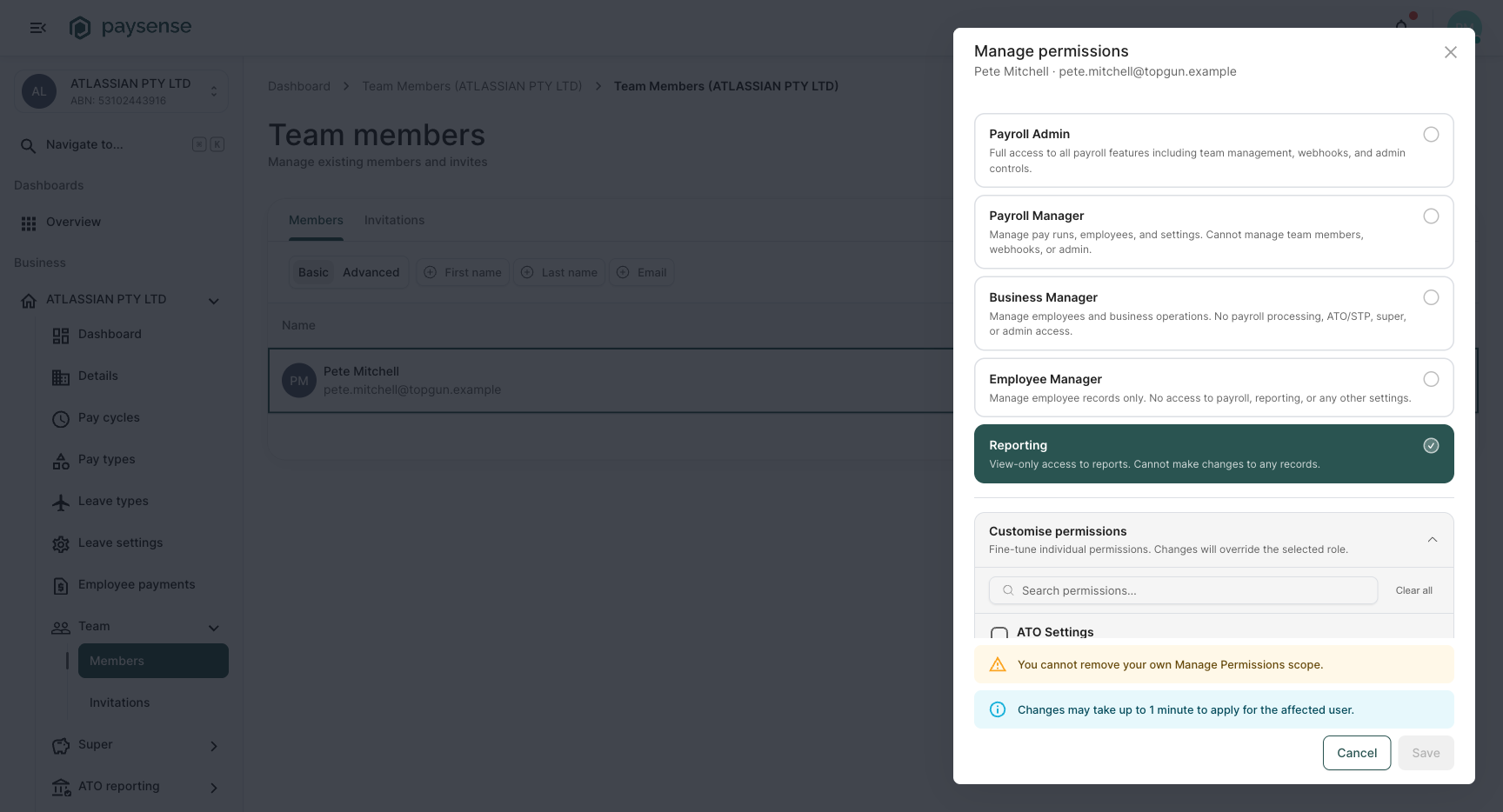Click the Employee payments document icon
The width and height of the screenshot is (1503, 812).
[x=61, y=586]
